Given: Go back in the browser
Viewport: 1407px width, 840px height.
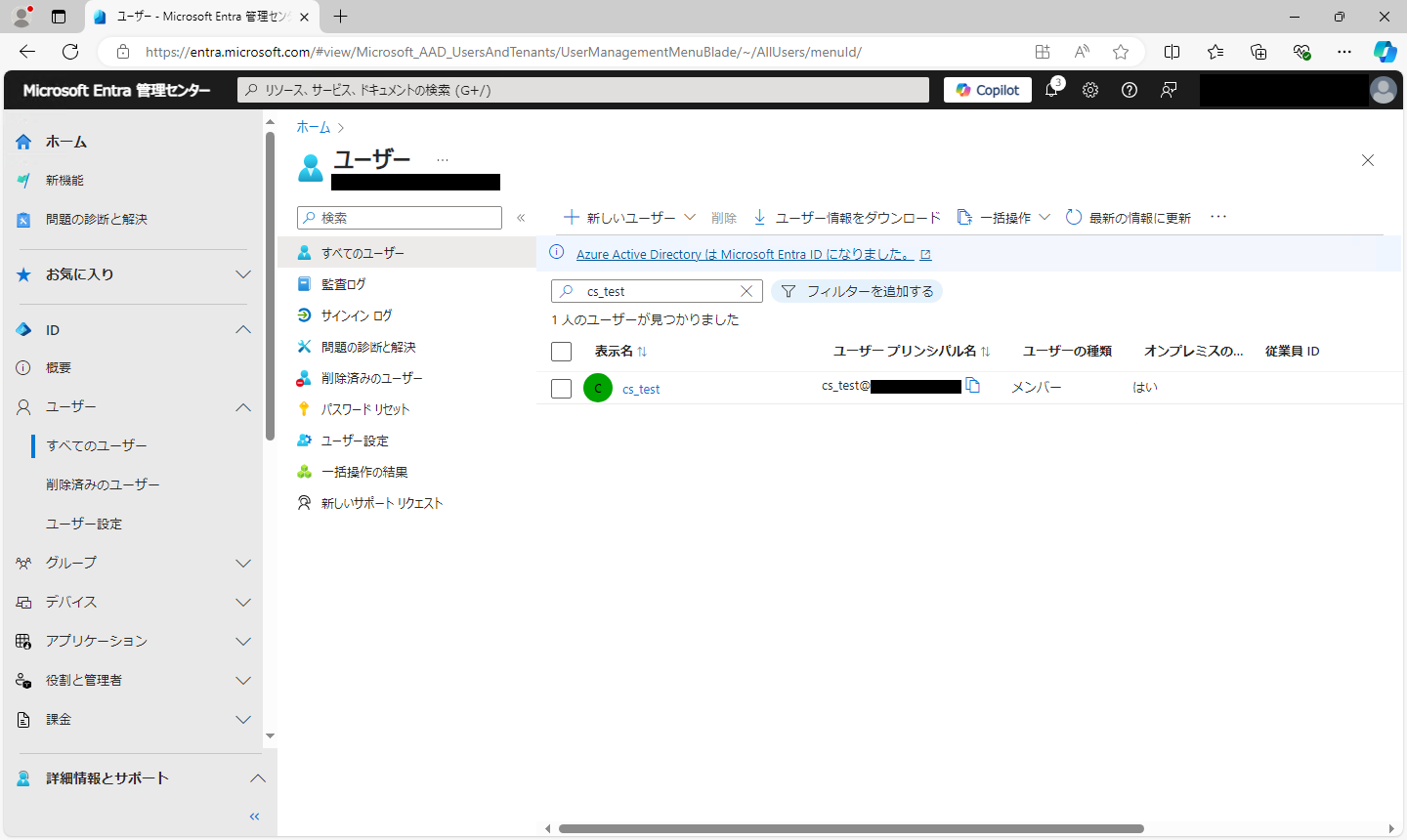Looking at the screenshot, I should coord(27,52).
